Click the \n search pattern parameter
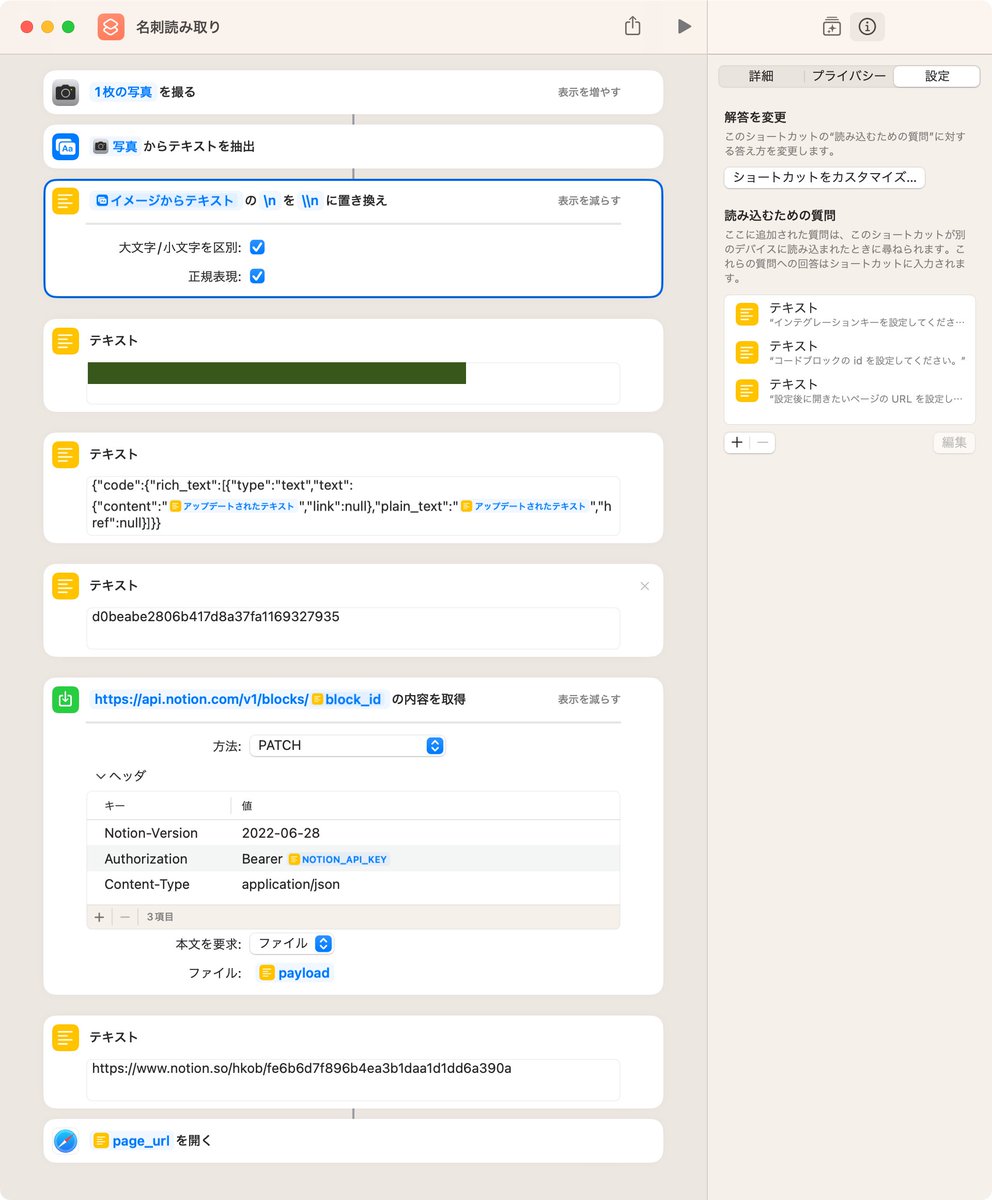This screenshot has height=1200, width=992. tap(270, 200)
